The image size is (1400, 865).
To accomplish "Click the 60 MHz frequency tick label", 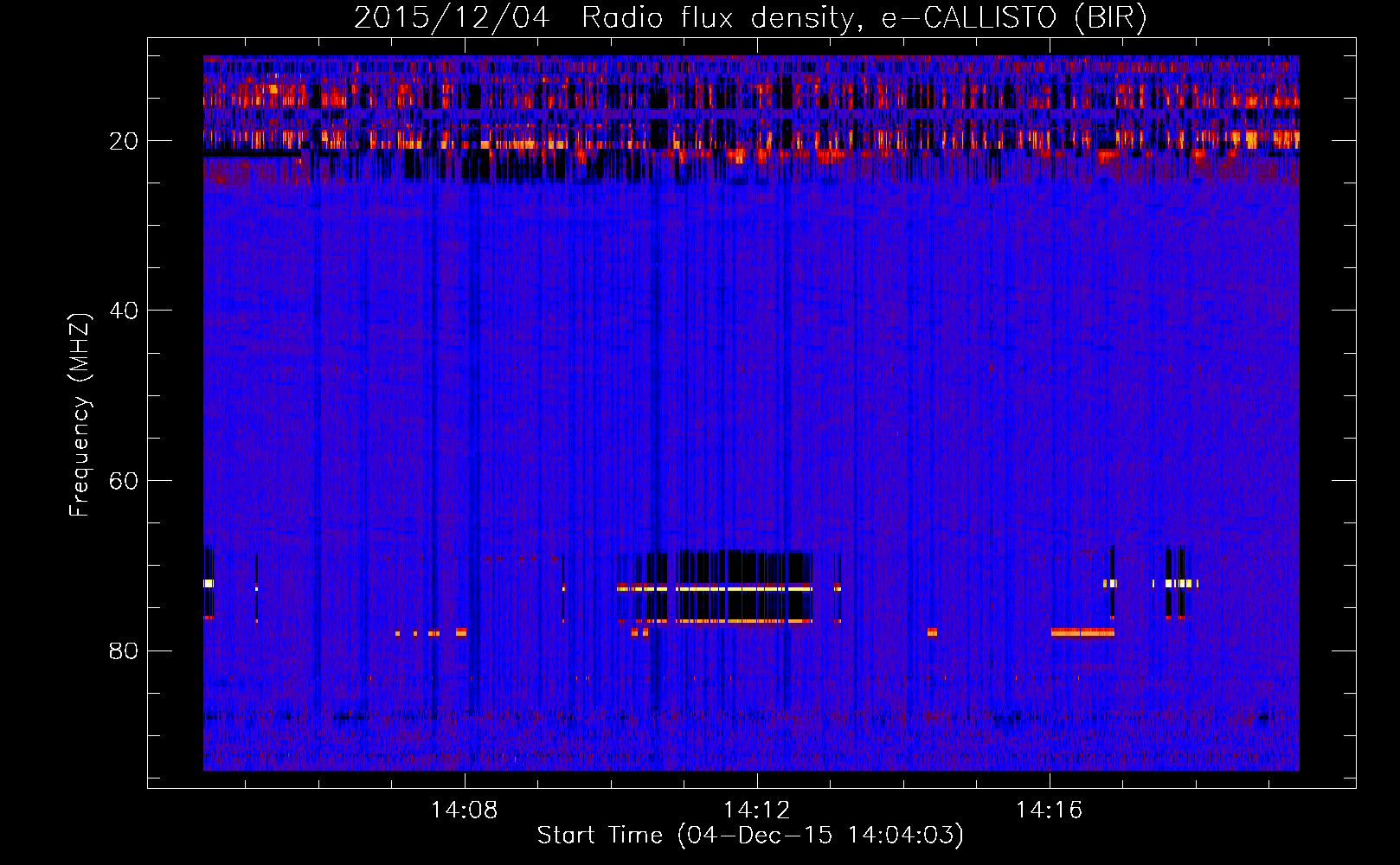I will [x=124, y=481].
